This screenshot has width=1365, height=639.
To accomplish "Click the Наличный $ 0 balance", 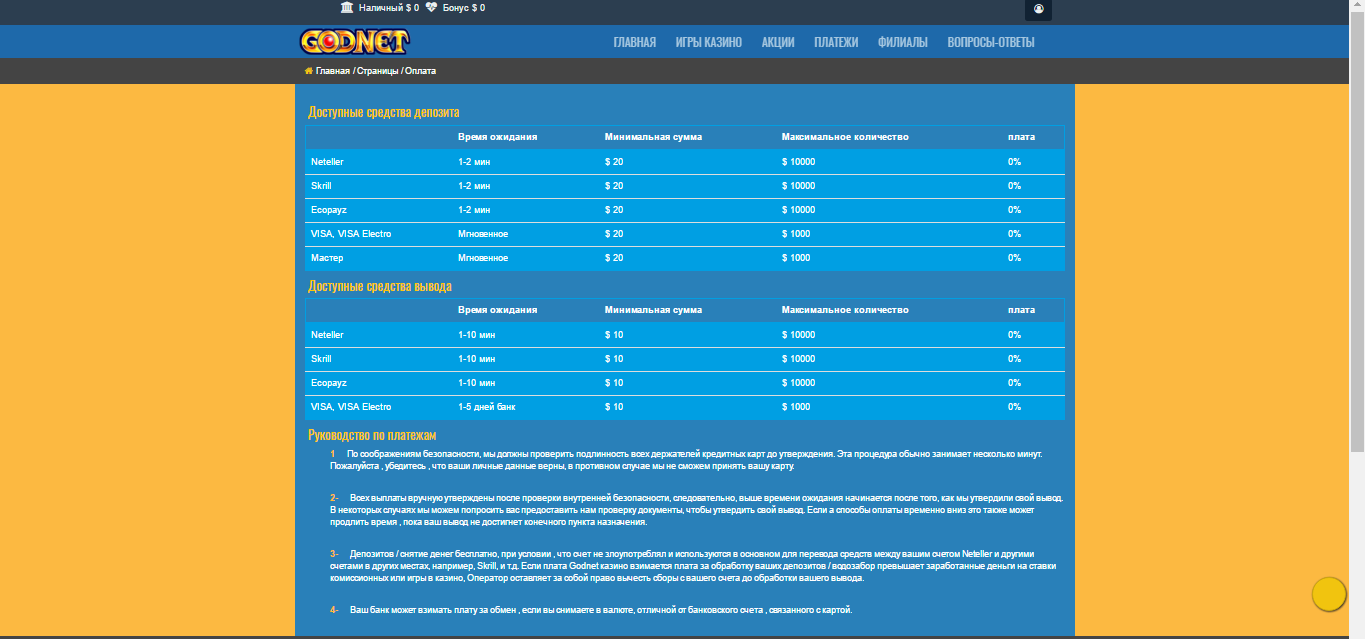I will coord(389,8).
